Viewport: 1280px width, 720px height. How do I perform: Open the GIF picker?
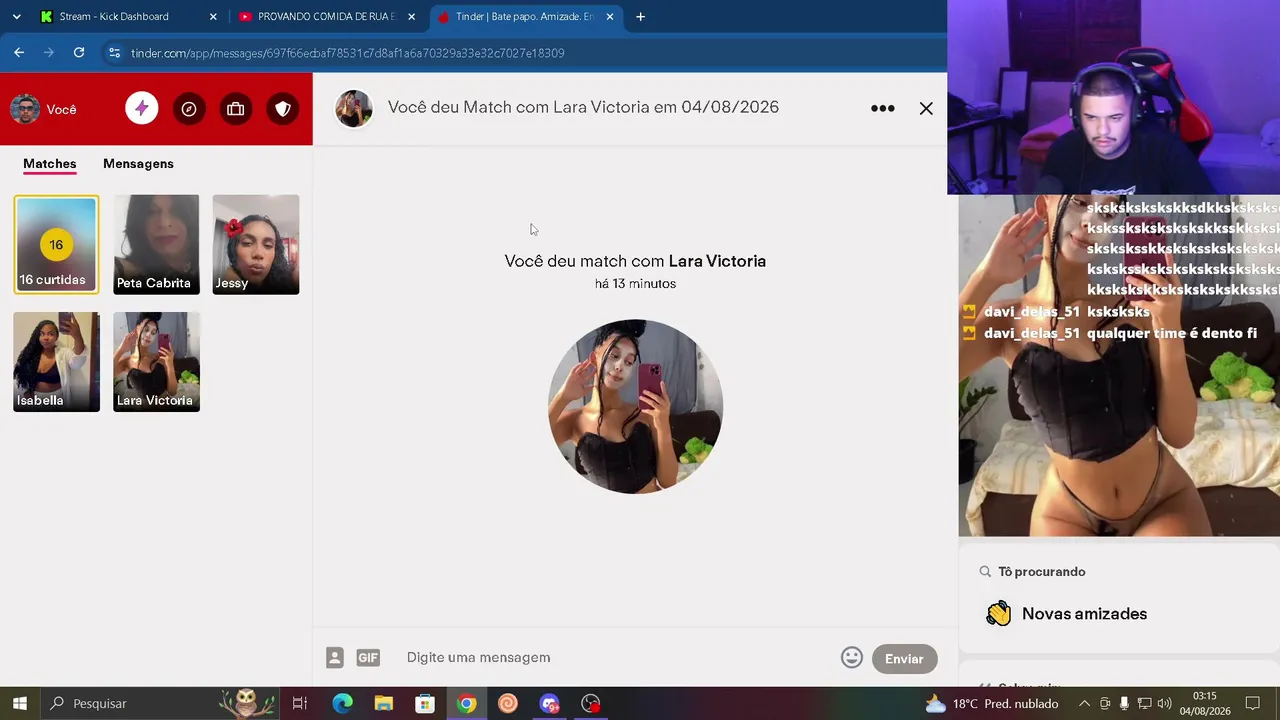point(368,657)
